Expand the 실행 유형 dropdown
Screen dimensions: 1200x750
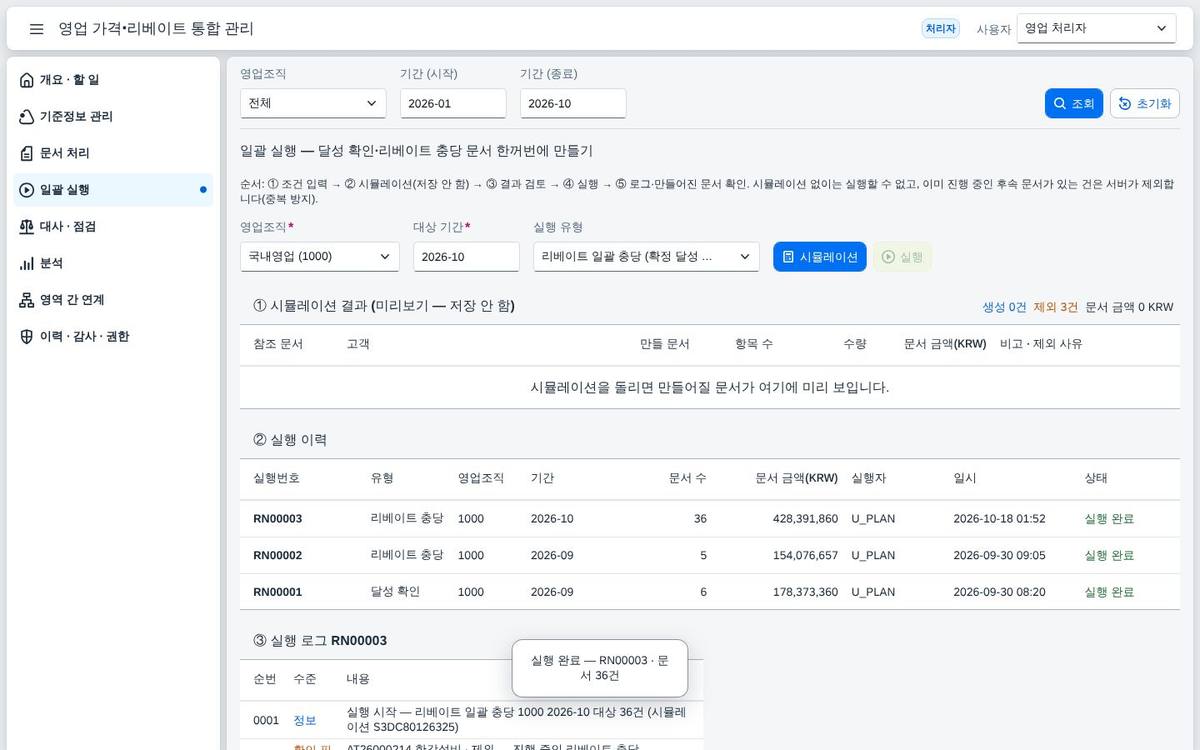point(646,257)
